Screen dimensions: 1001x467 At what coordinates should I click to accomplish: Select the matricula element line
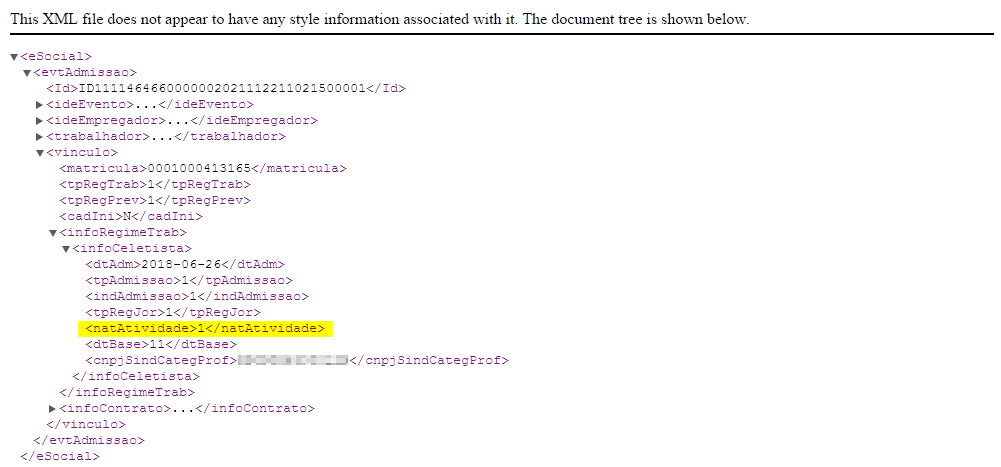tap(203, 169)
